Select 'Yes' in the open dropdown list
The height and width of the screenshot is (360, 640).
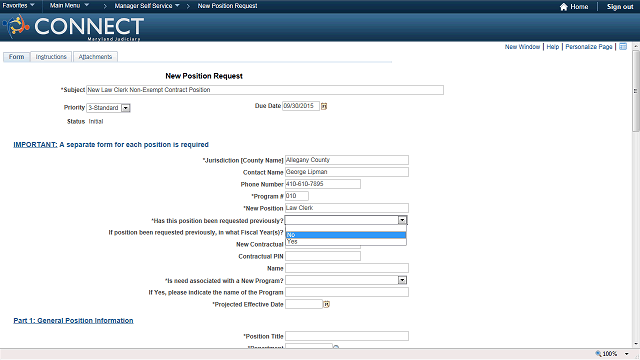click(346, 242)
